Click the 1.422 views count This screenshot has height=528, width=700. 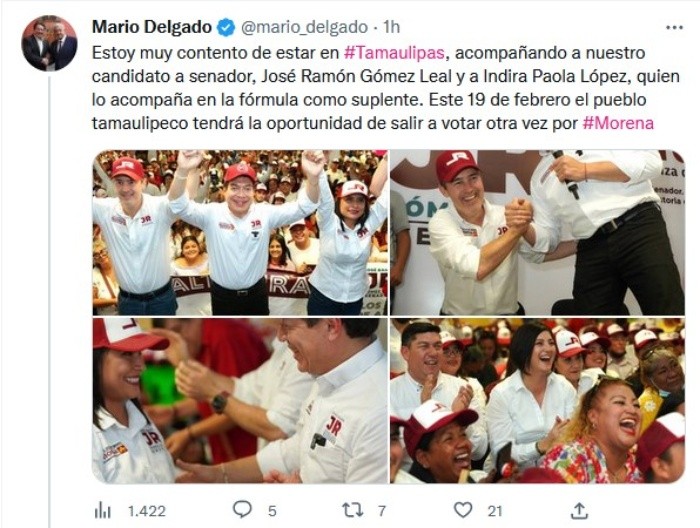pos(147,511)
